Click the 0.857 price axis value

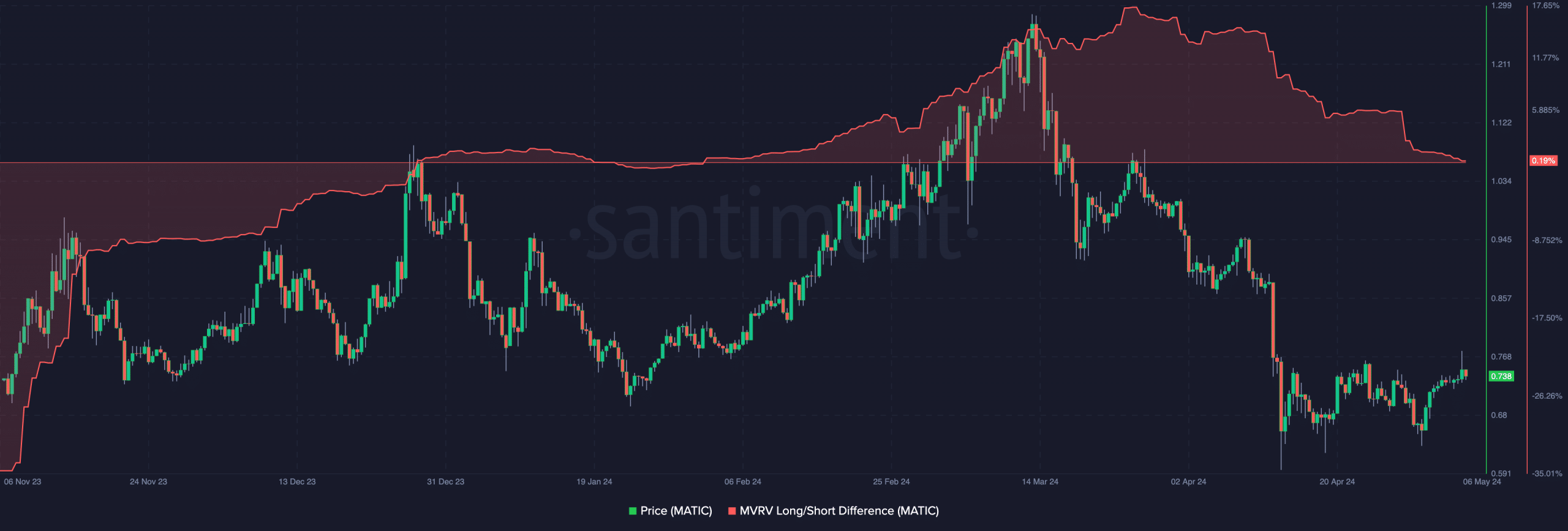pyautogui.click(x=1501, y=298)
